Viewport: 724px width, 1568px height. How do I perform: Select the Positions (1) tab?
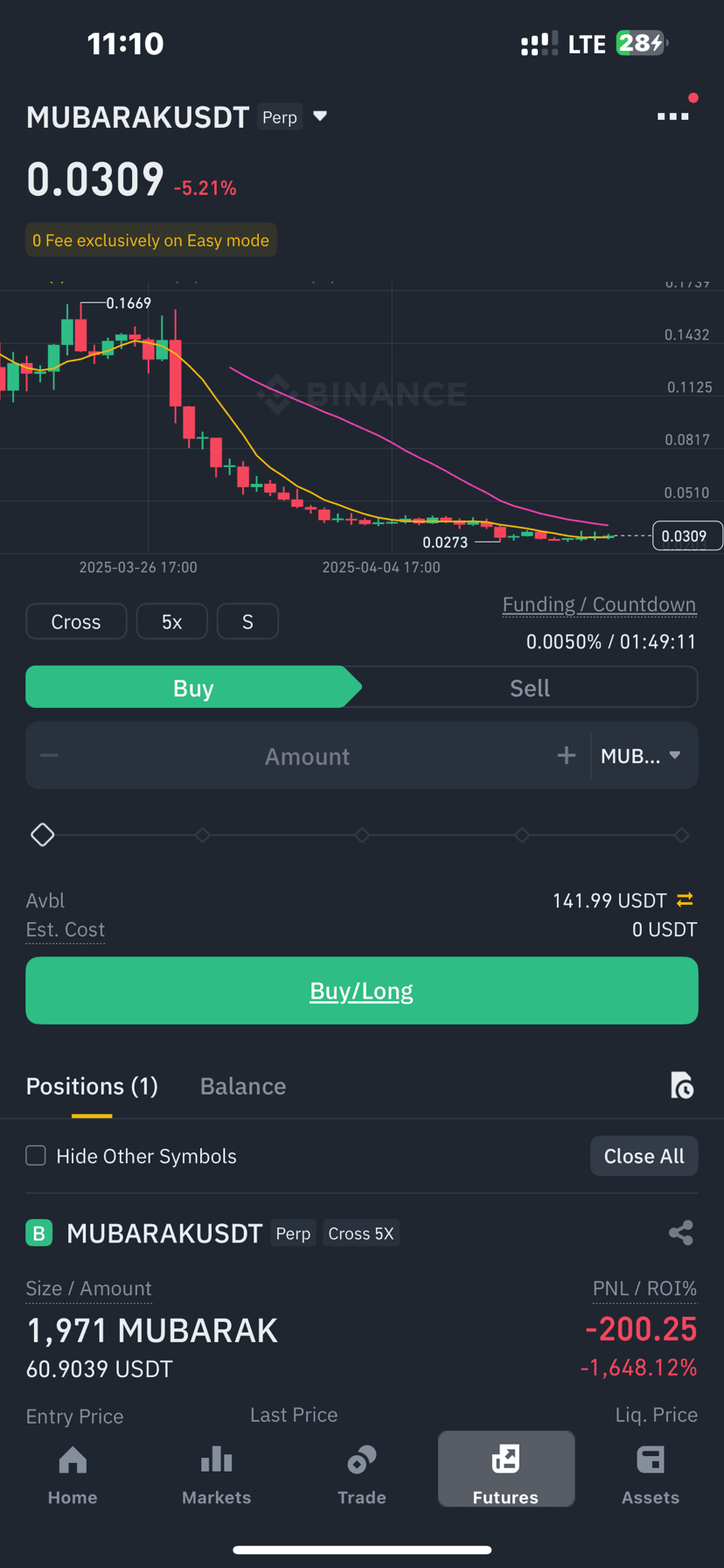click(x=92, y=1086)
